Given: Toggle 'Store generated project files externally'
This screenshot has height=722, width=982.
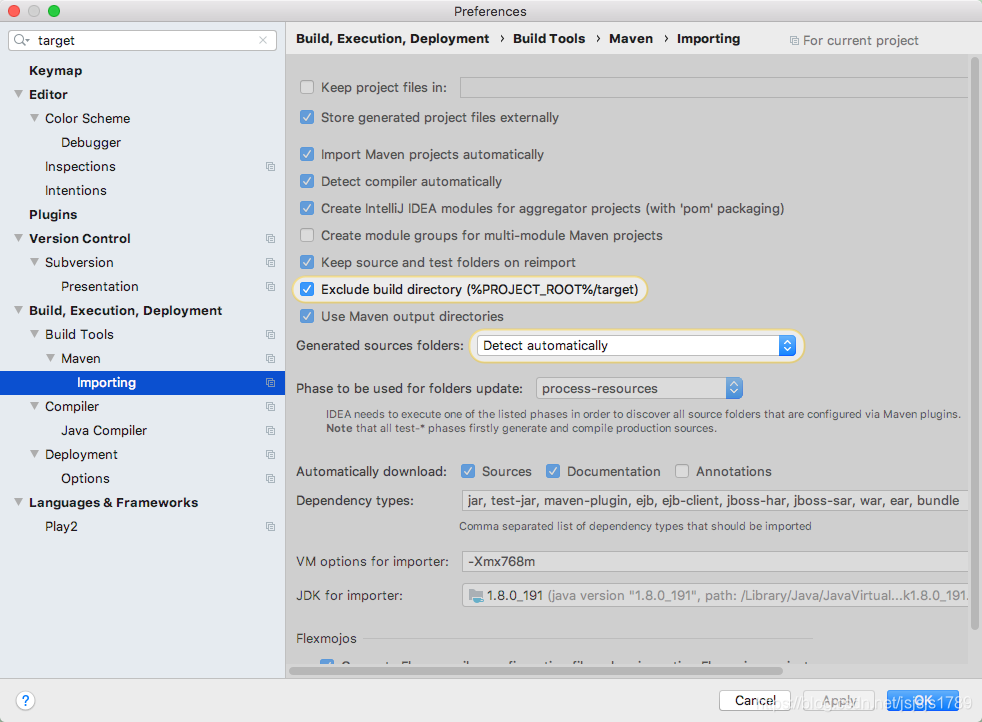Looking at the screenshot, I should 307,117.
